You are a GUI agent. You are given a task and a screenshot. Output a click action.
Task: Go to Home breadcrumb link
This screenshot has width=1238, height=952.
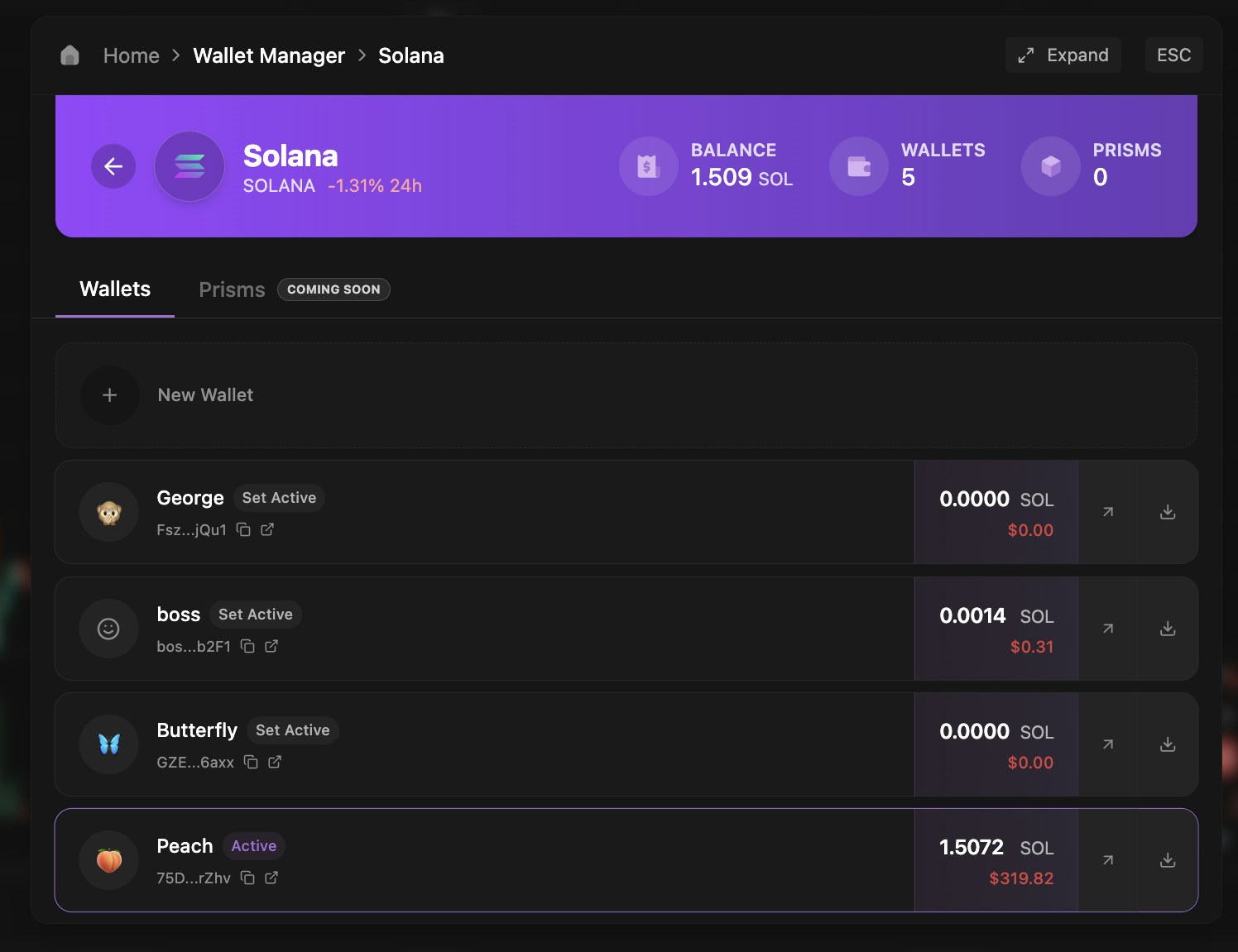131,55
